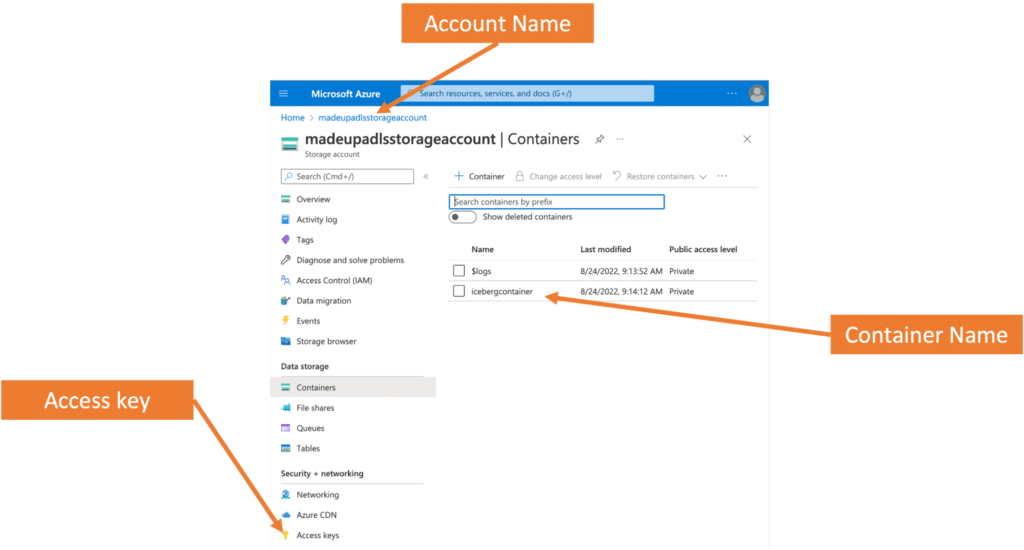Click the Access keys key icon
The image size is (1024, 550).
click(285, 535)
